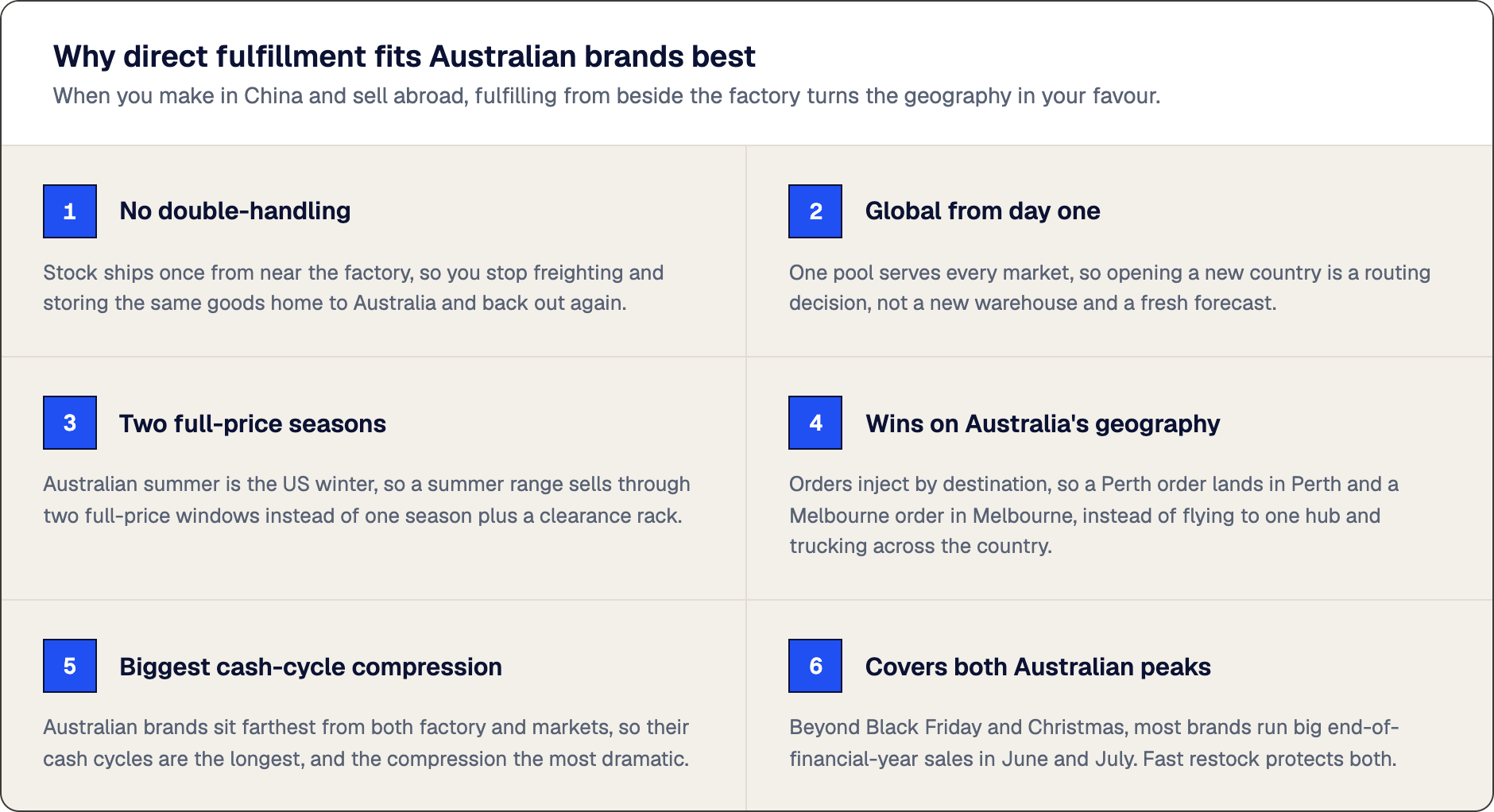Click the 'Orders inject by destination' paragraph
The height and width of the screenshot is (812, 1494).
pos(1093,515)
